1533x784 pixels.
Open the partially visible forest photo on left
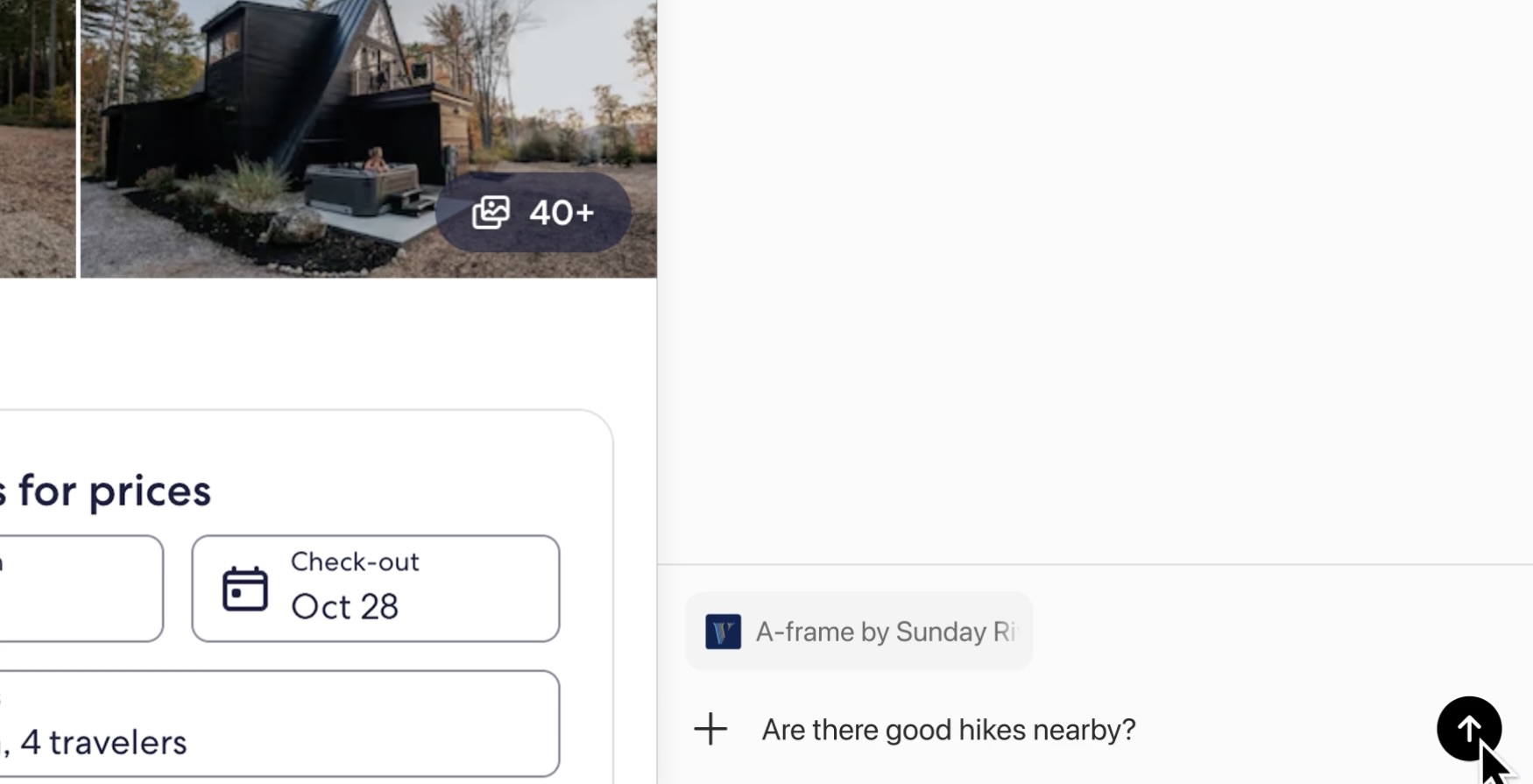[x=37, y=131]
